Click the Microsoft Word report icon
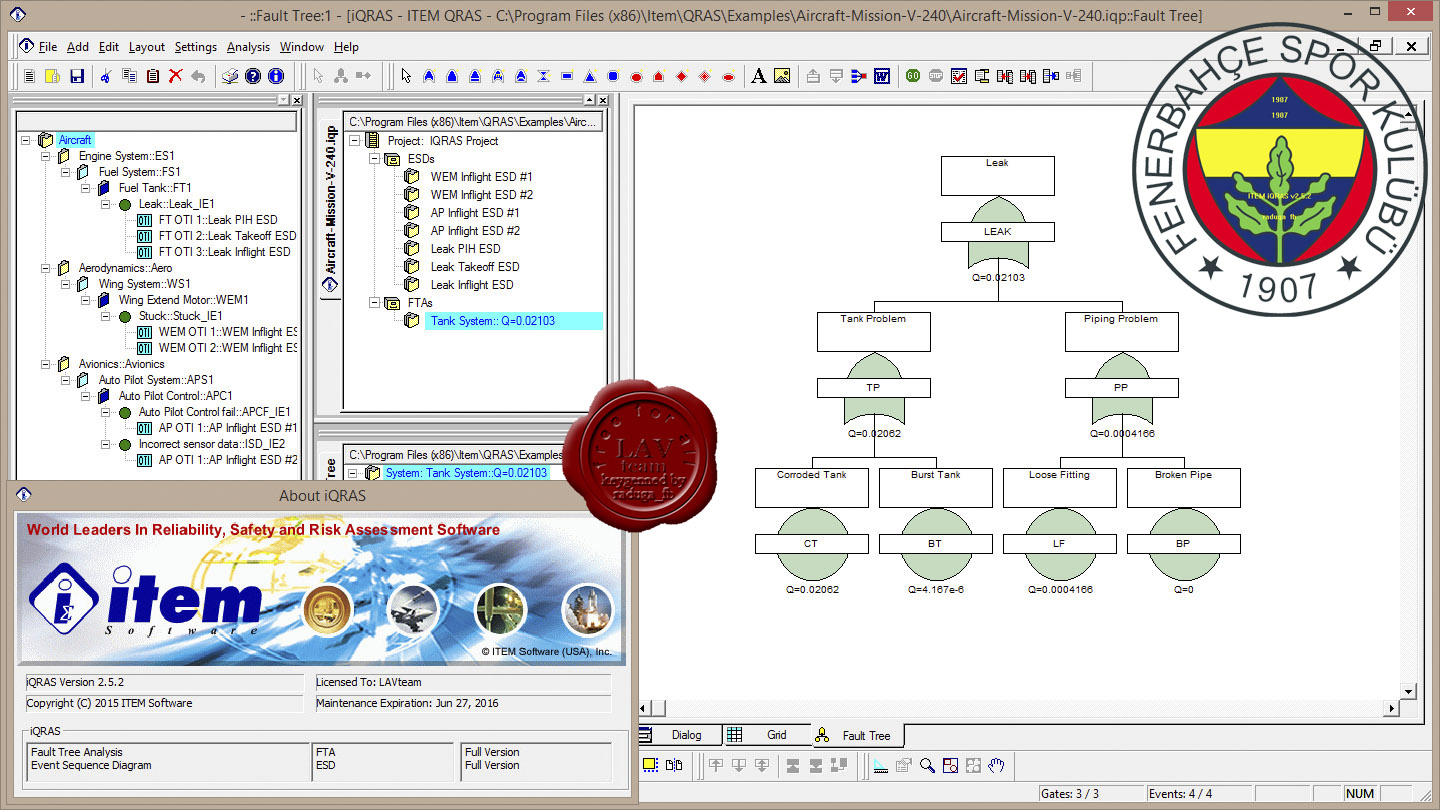Image resolution: width=1440 pixels, height=810 pixels. click(882, 75)
